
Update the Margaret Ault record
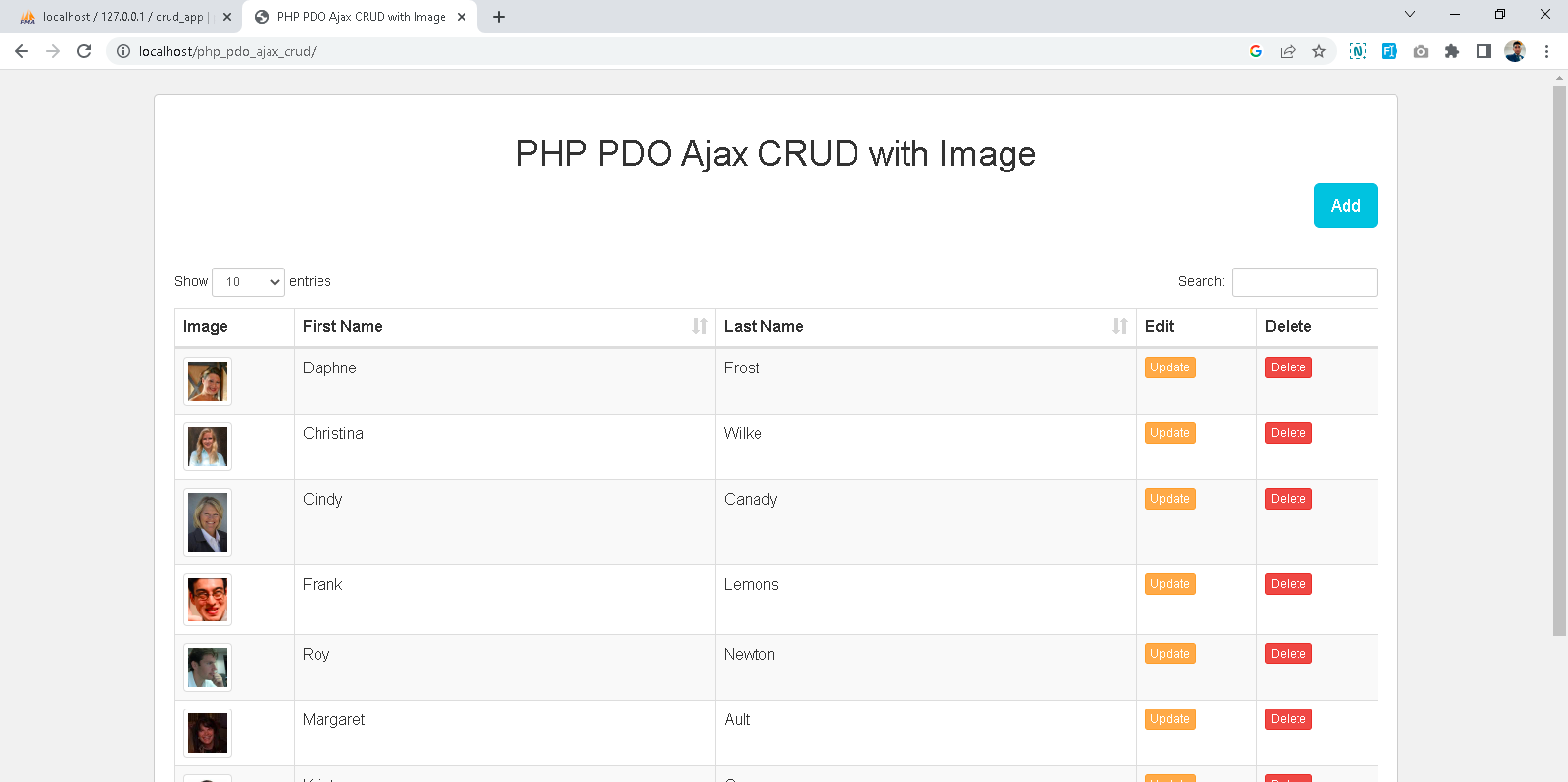pos(1170,719)
